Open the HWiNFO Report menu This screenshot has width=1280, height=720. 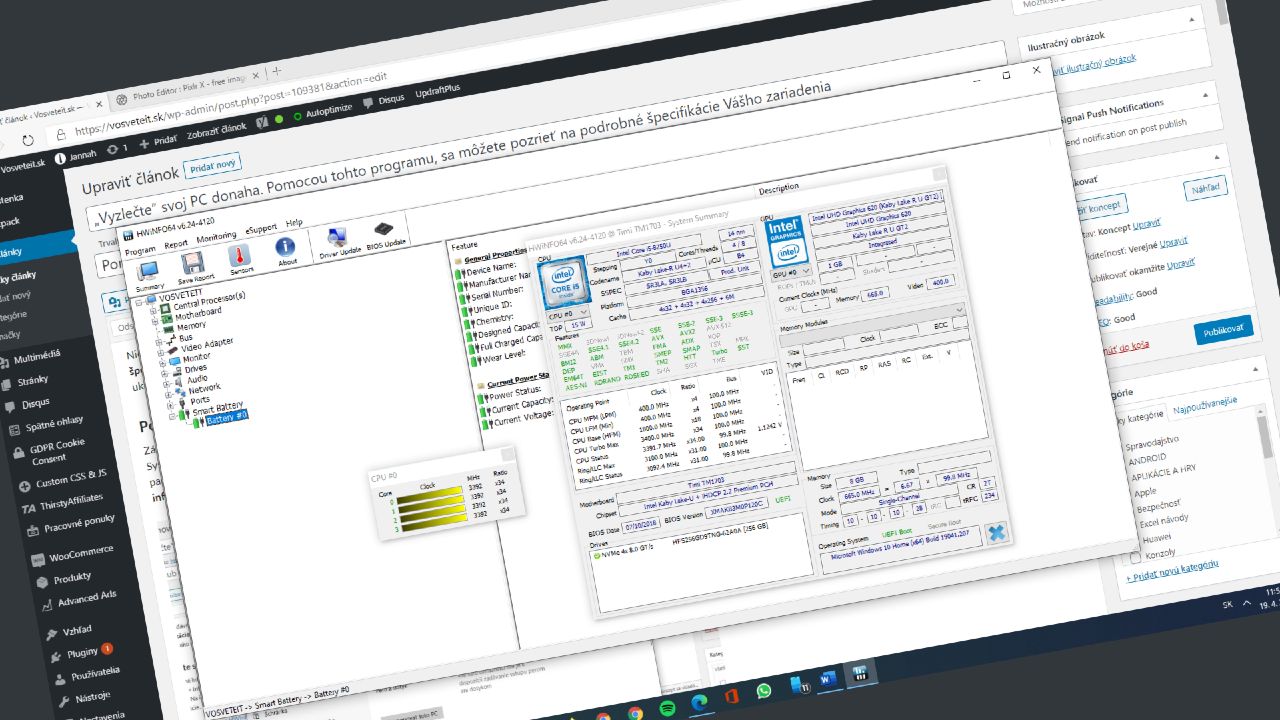pyautogui.click(x=176, y=243)
